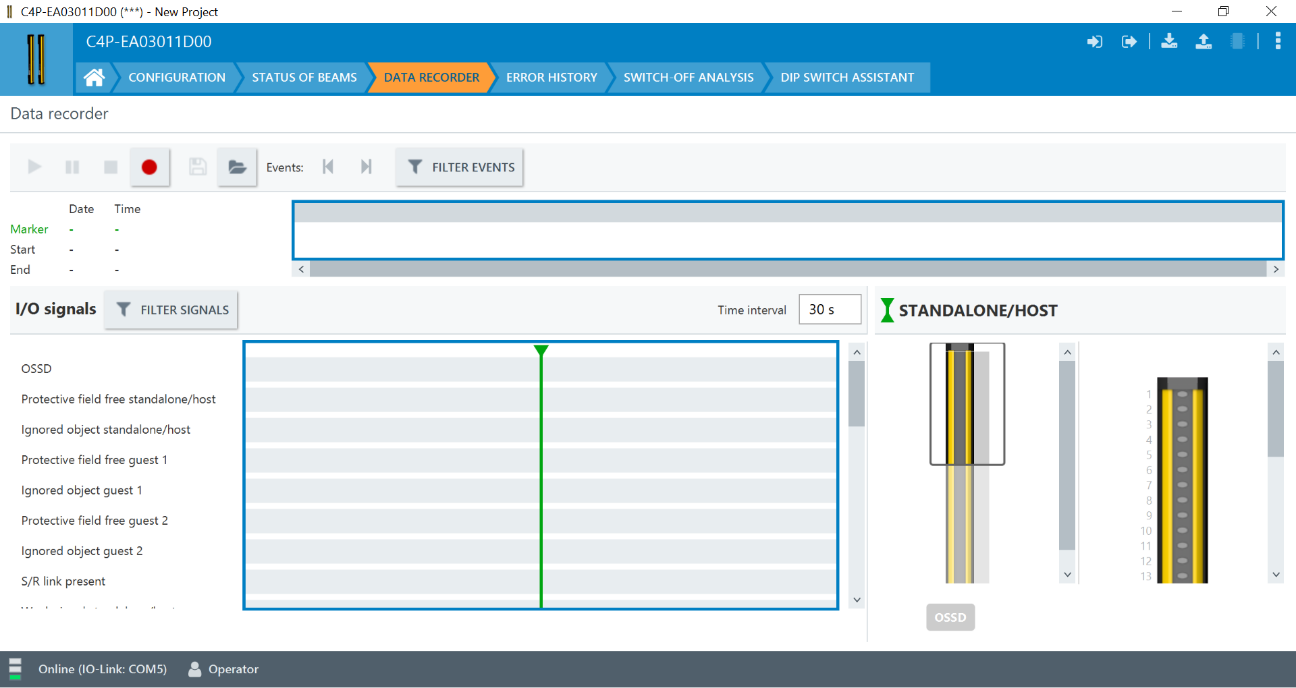Screen dimensions: 1296x688
Task: Open a saved recording with folder icon
Action: tap(237, 167)
